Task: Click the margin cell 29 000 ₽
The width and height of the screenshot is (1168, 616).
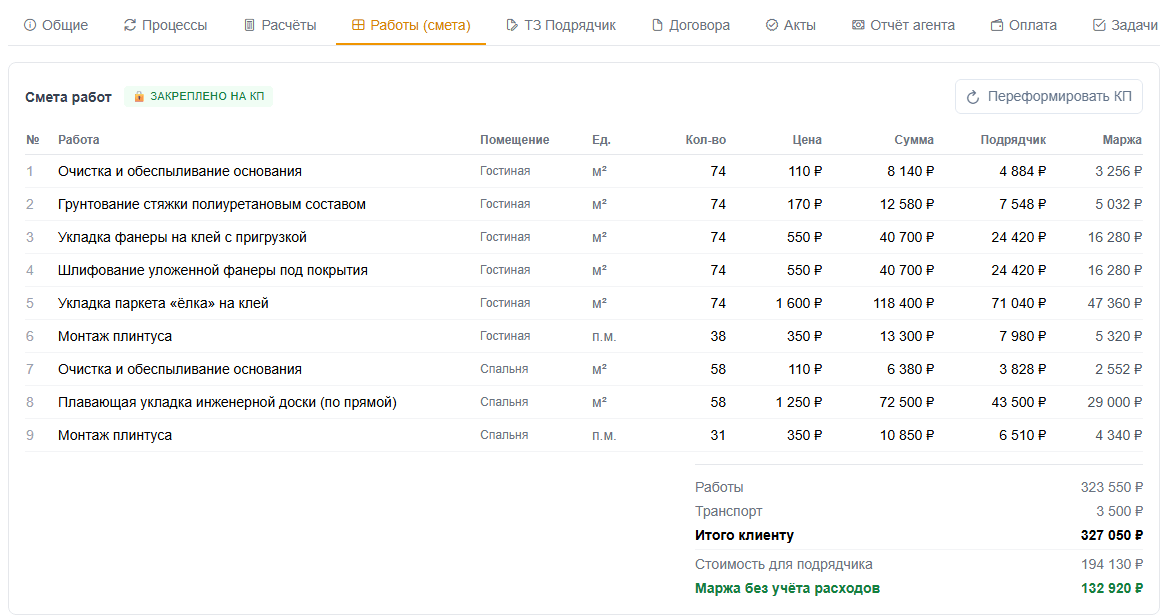Action: [x=1114, y=402]
